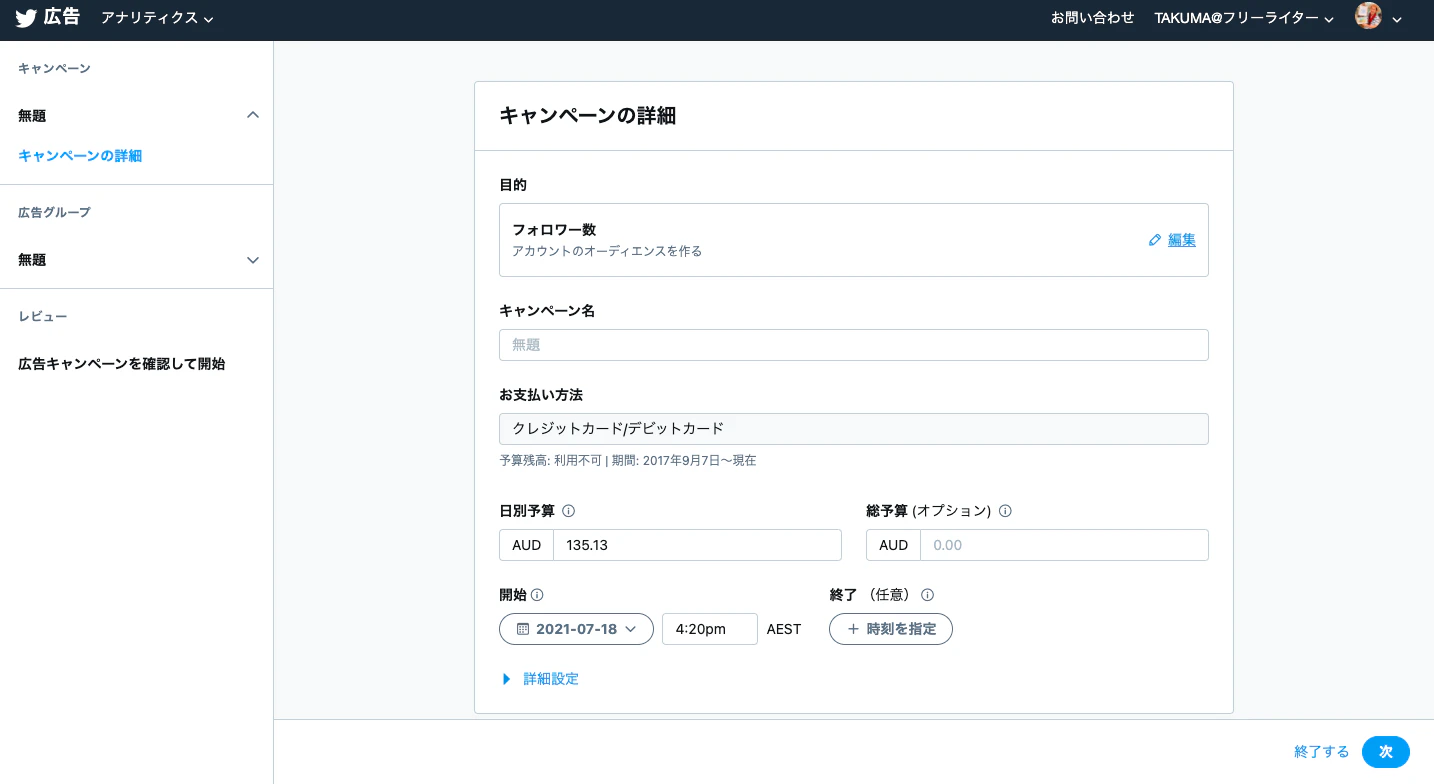Select キャンペーンの詳細 in the sidebar

coord(80,156)
